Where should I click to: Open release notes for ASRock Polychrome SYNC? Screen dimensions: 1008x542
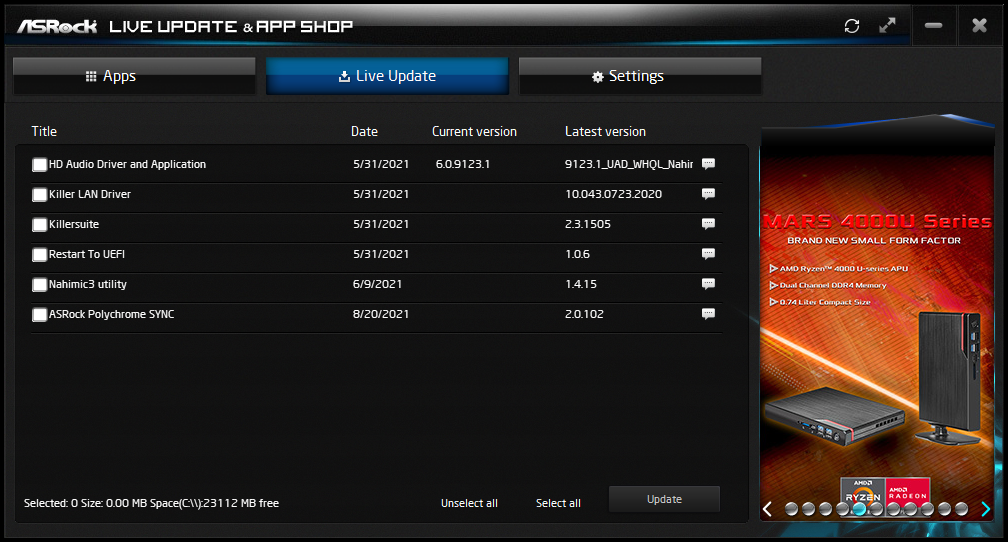[x=708, y=314]
